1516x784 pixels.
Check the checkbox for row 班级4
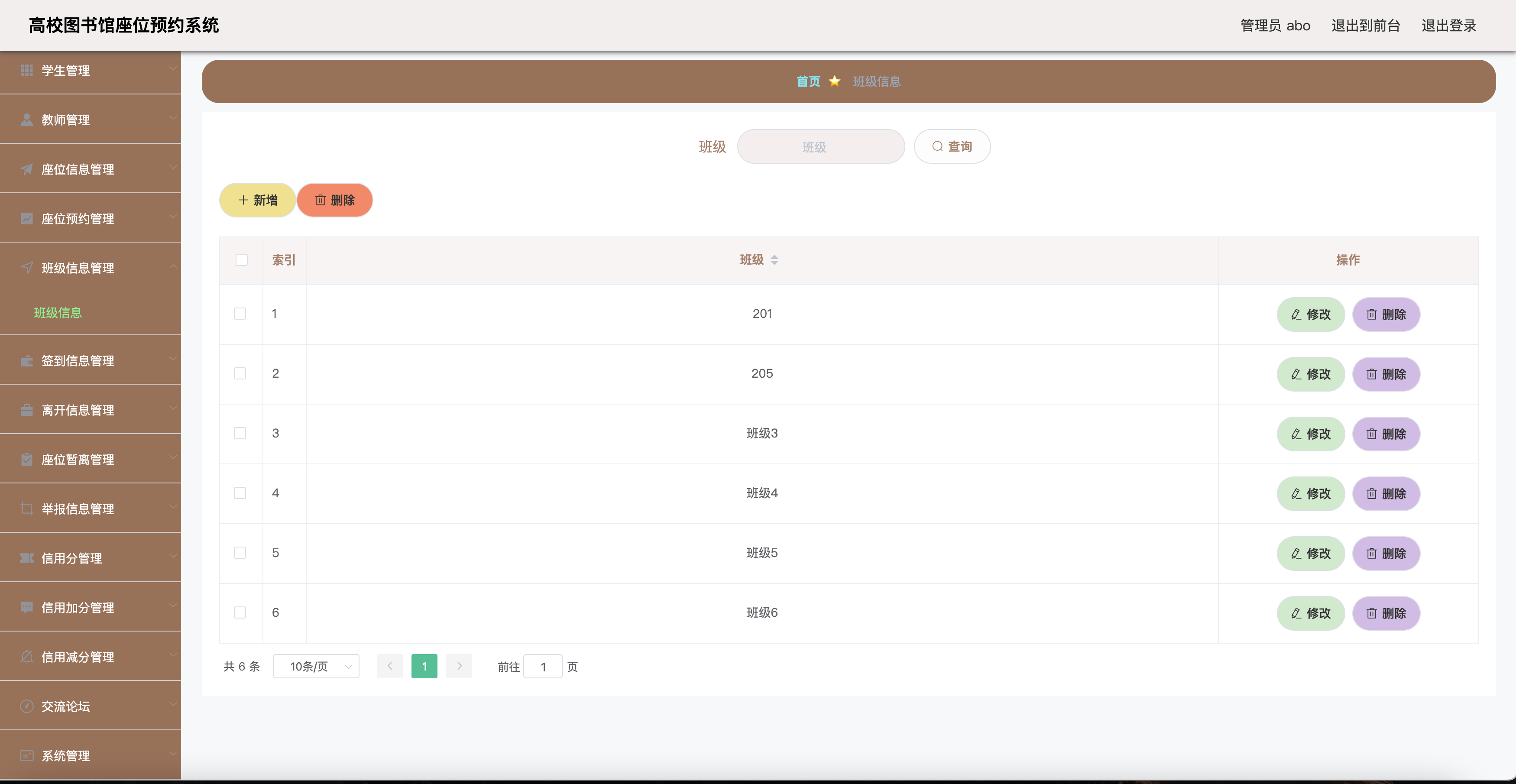pos(240,493)
